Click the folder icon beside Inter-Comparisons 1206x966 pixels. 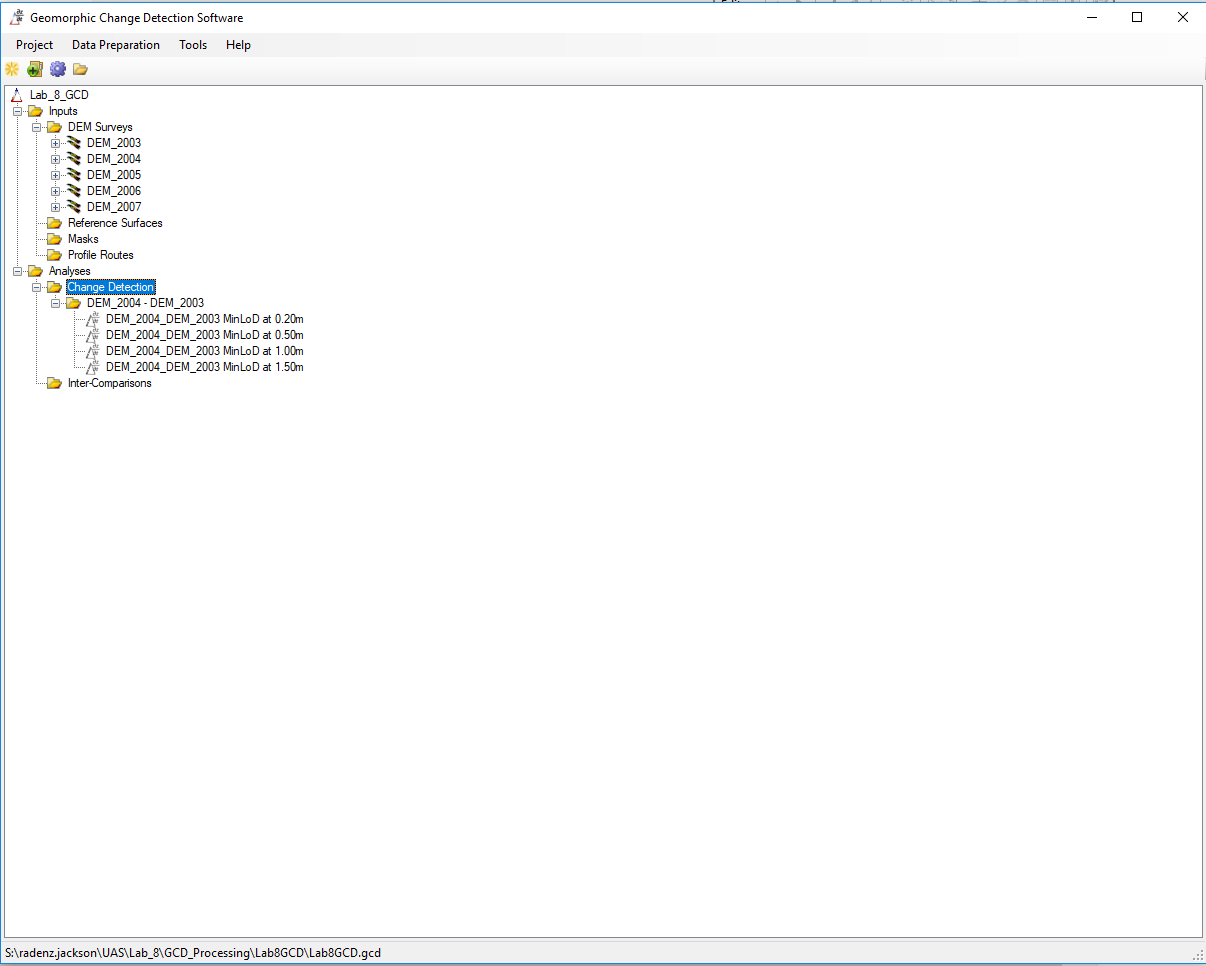coord(54,383)
